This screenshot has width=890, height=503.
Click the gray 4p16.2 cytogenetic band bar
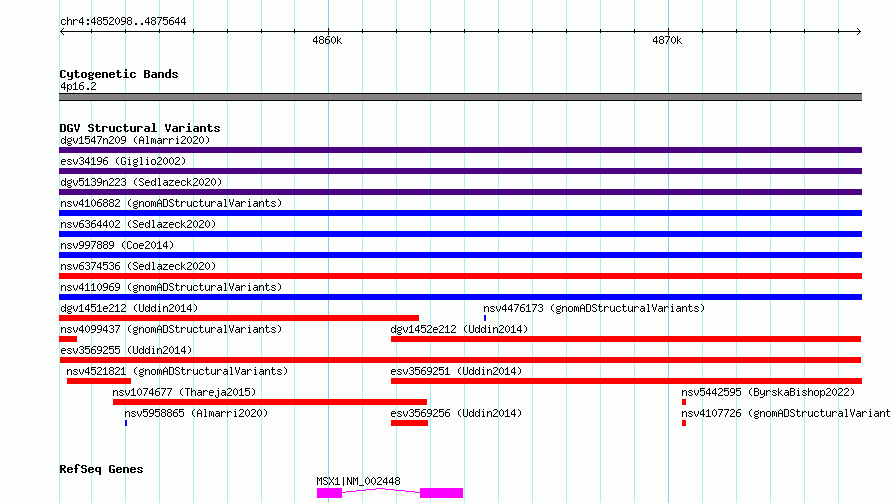460,97
